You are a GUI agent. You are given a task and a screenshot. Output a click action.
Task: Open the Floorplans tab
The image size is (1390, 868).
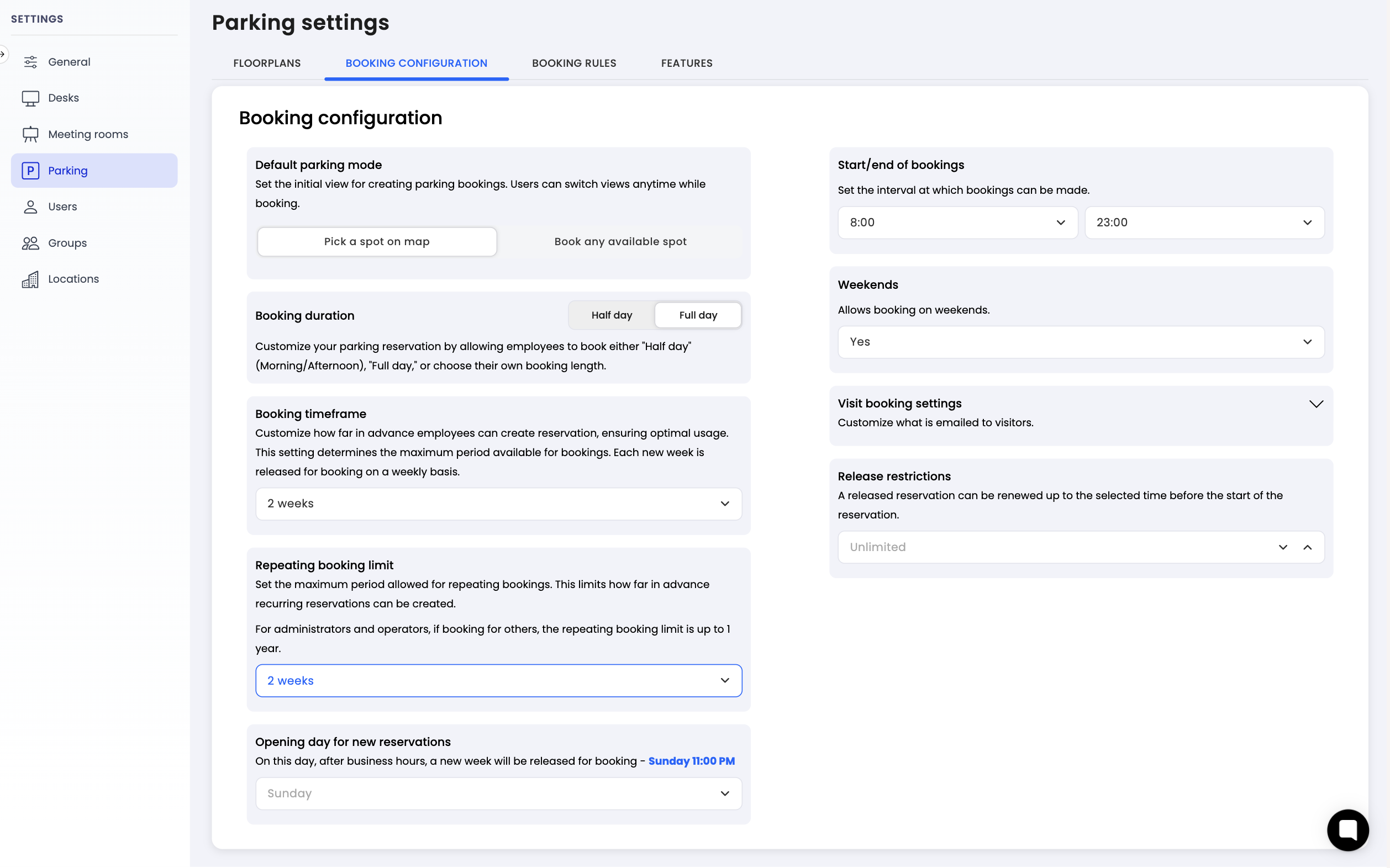[267, 63]
